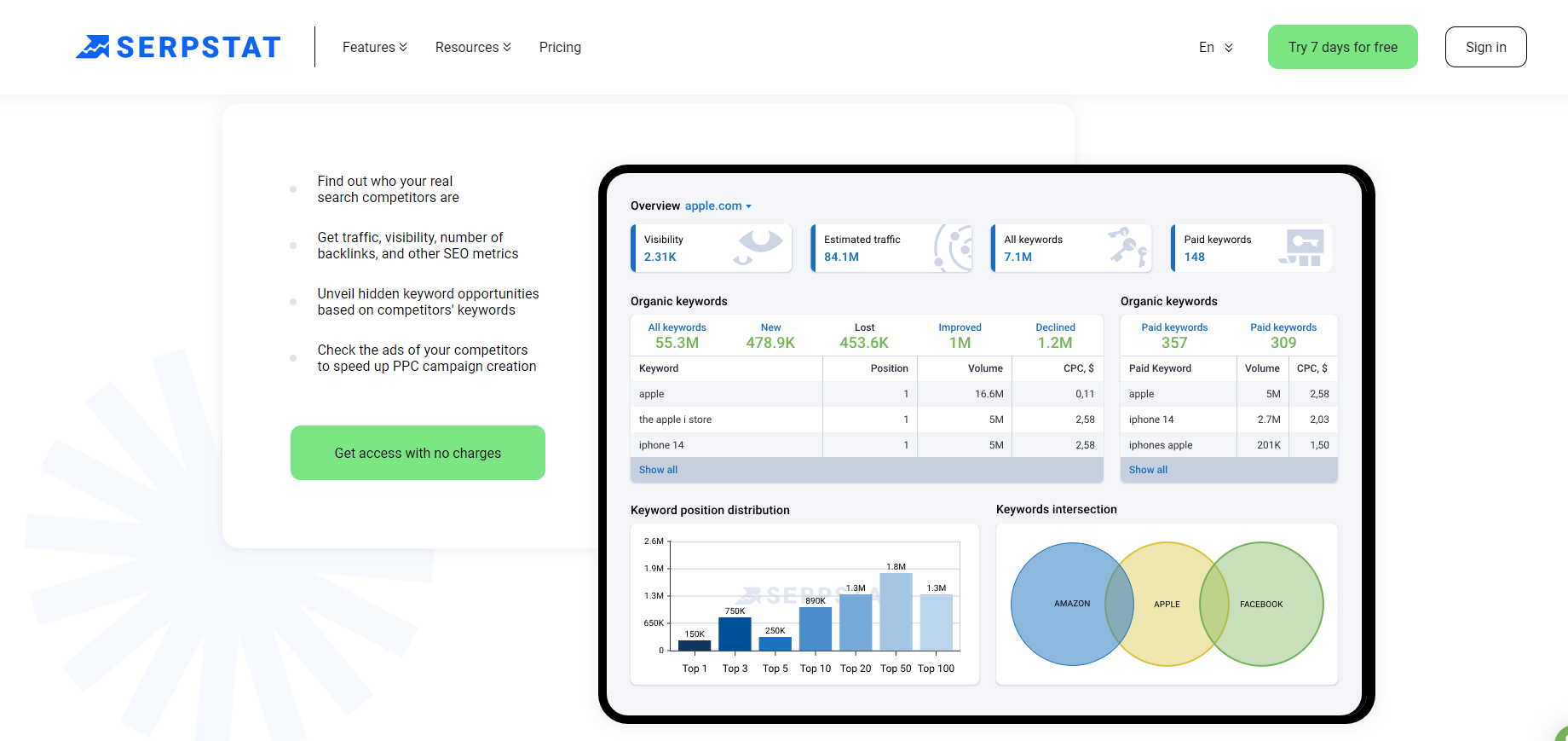Click the Serpstat logo
The height and width of the screenshot is (741, 1568).
[178, 47]
